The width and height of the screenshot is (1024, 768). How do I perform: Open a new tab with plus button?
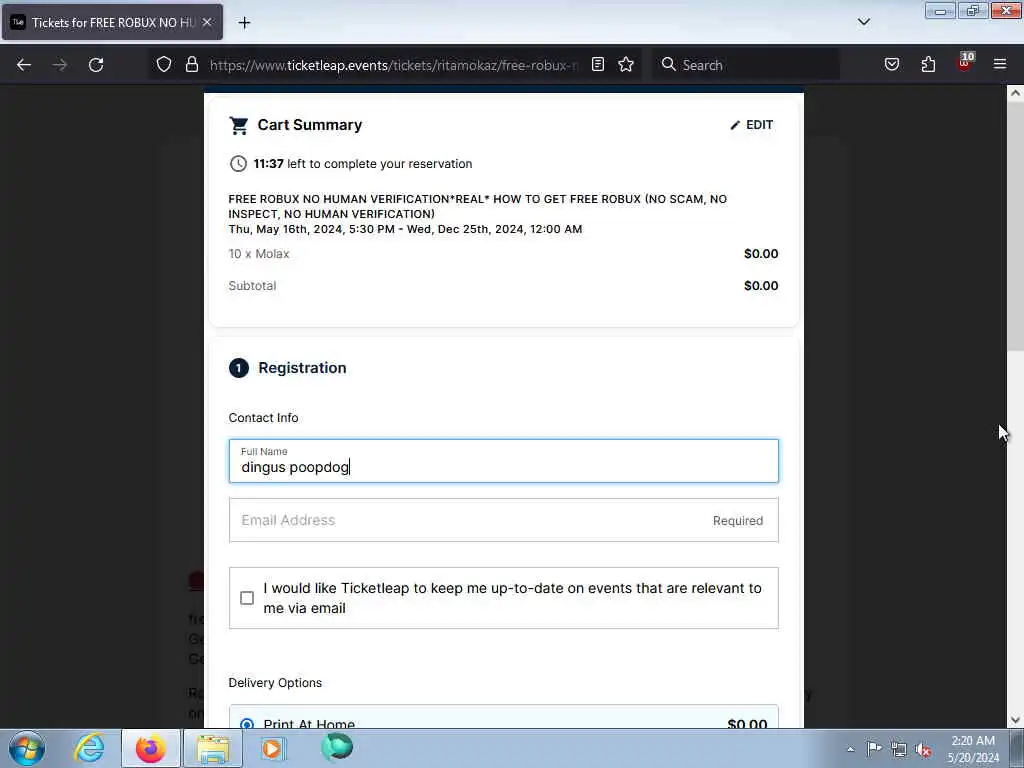click(244, 23)
